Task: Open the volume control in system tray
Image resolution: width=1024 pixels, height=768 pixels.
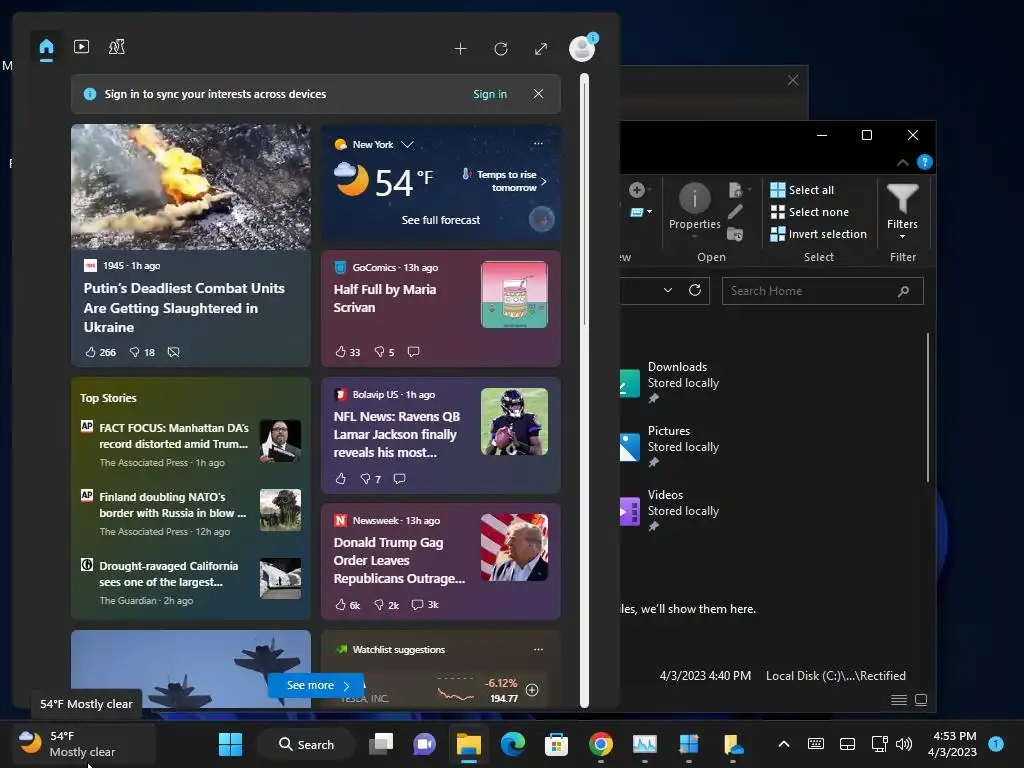Action: click(x=904, y=744)
